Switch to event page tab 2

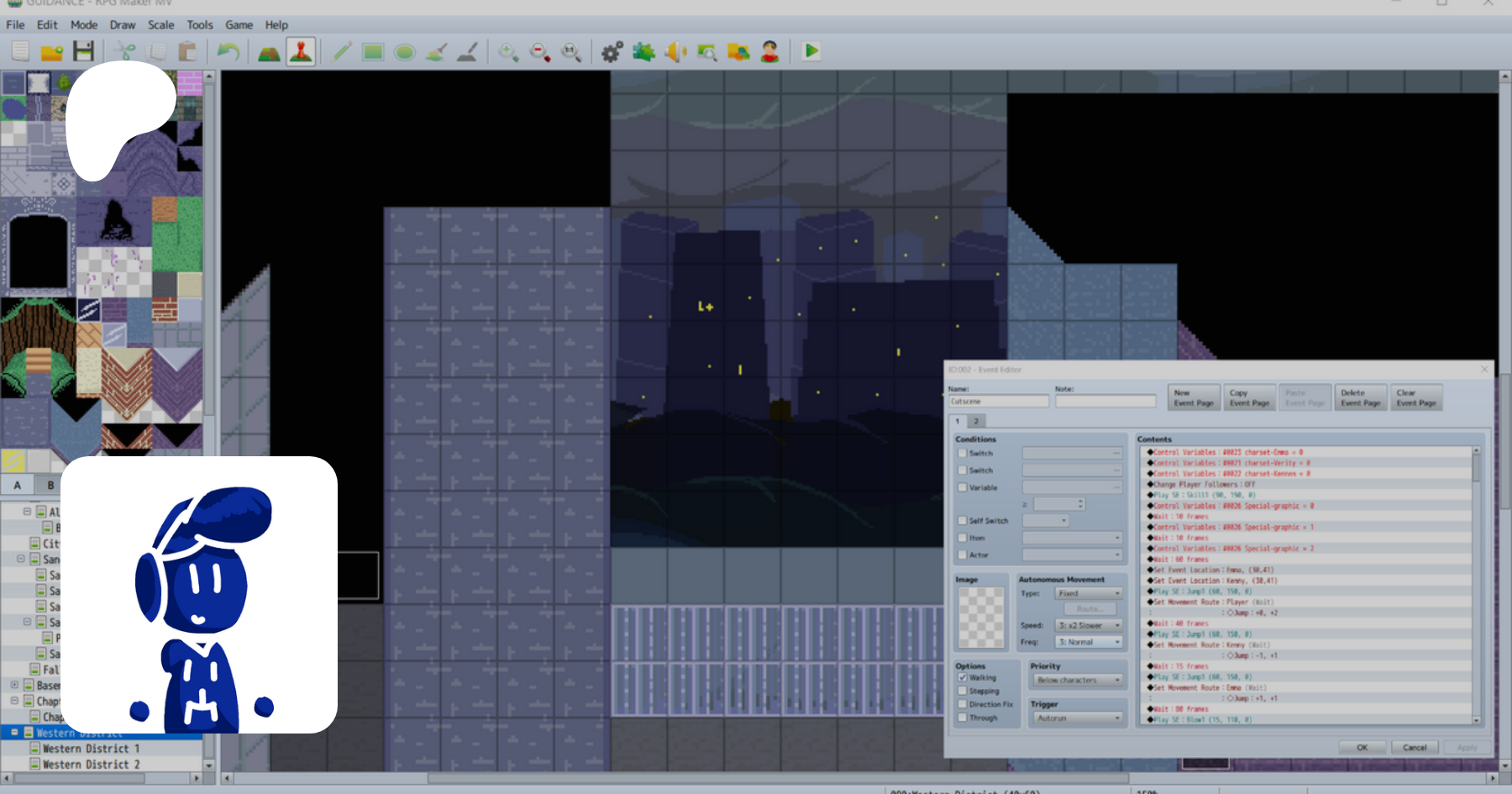click(x=976, y=422)
